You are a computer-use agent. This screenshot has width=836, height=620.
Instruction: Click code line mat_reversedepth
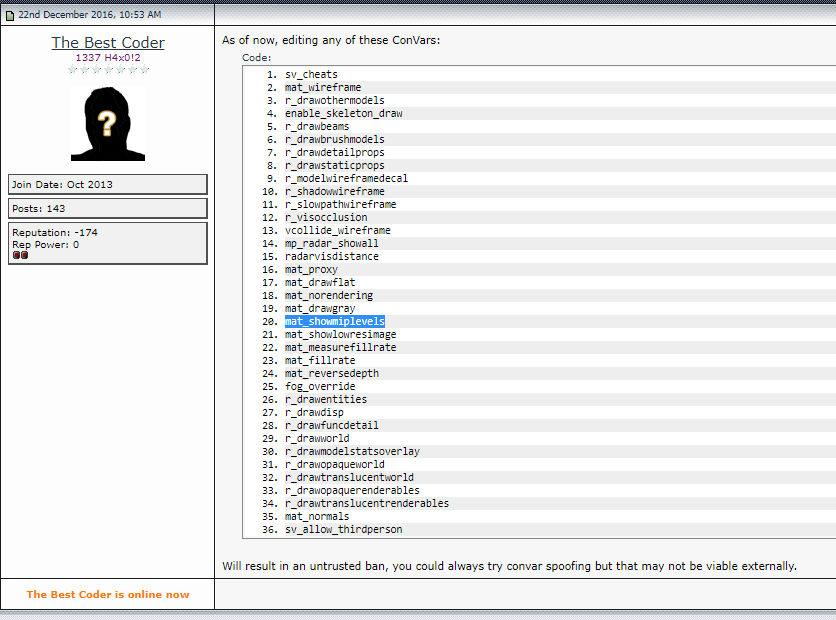click(332, 374)
